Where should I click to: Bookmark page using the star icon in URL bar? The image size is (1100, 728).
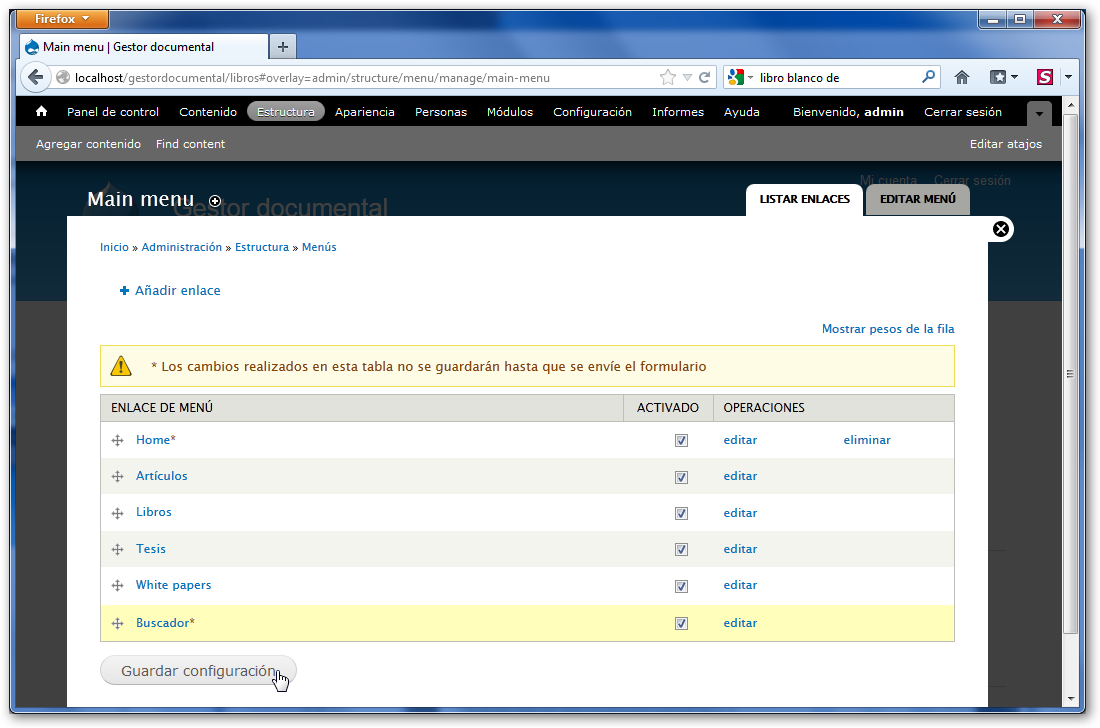coord(667,77)
